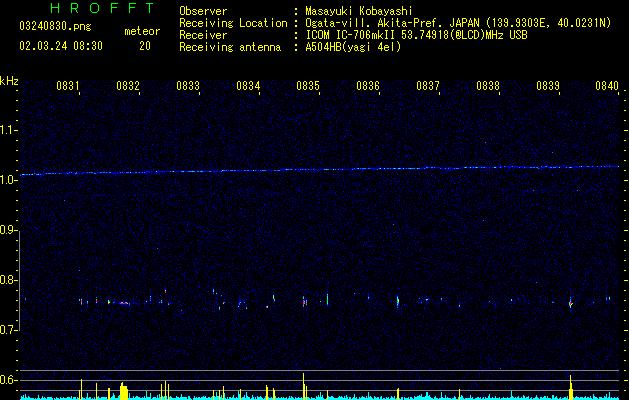The width and height of the screenshot is (629, 400).
Task: Click the meteor echo burst after 0839
Action: click(570, 303)
